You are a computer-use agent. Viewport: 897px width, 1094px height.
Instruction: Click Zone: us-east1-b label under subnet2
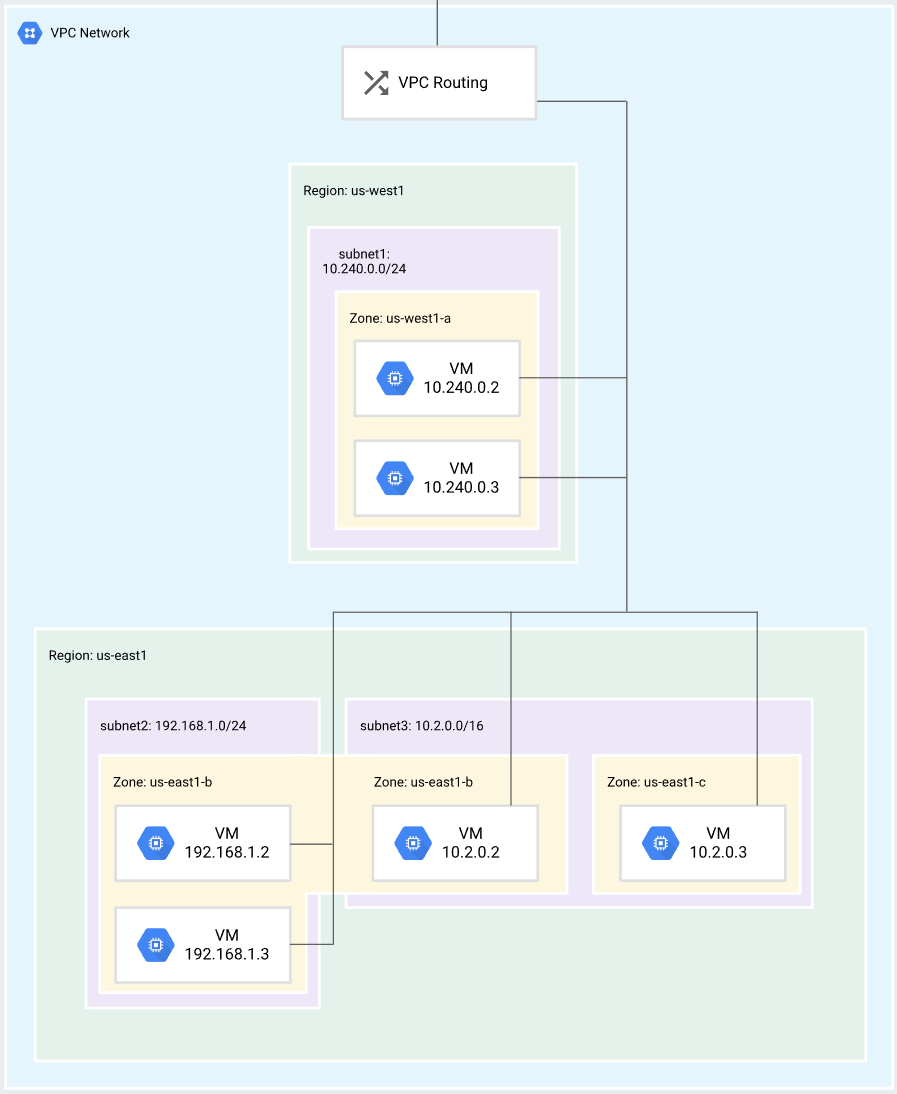163,782
